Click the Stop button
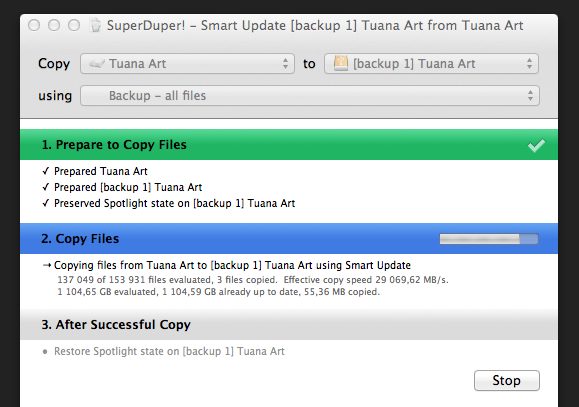The width and height of the screenshot is (579, 407). [x=507, y=380]
